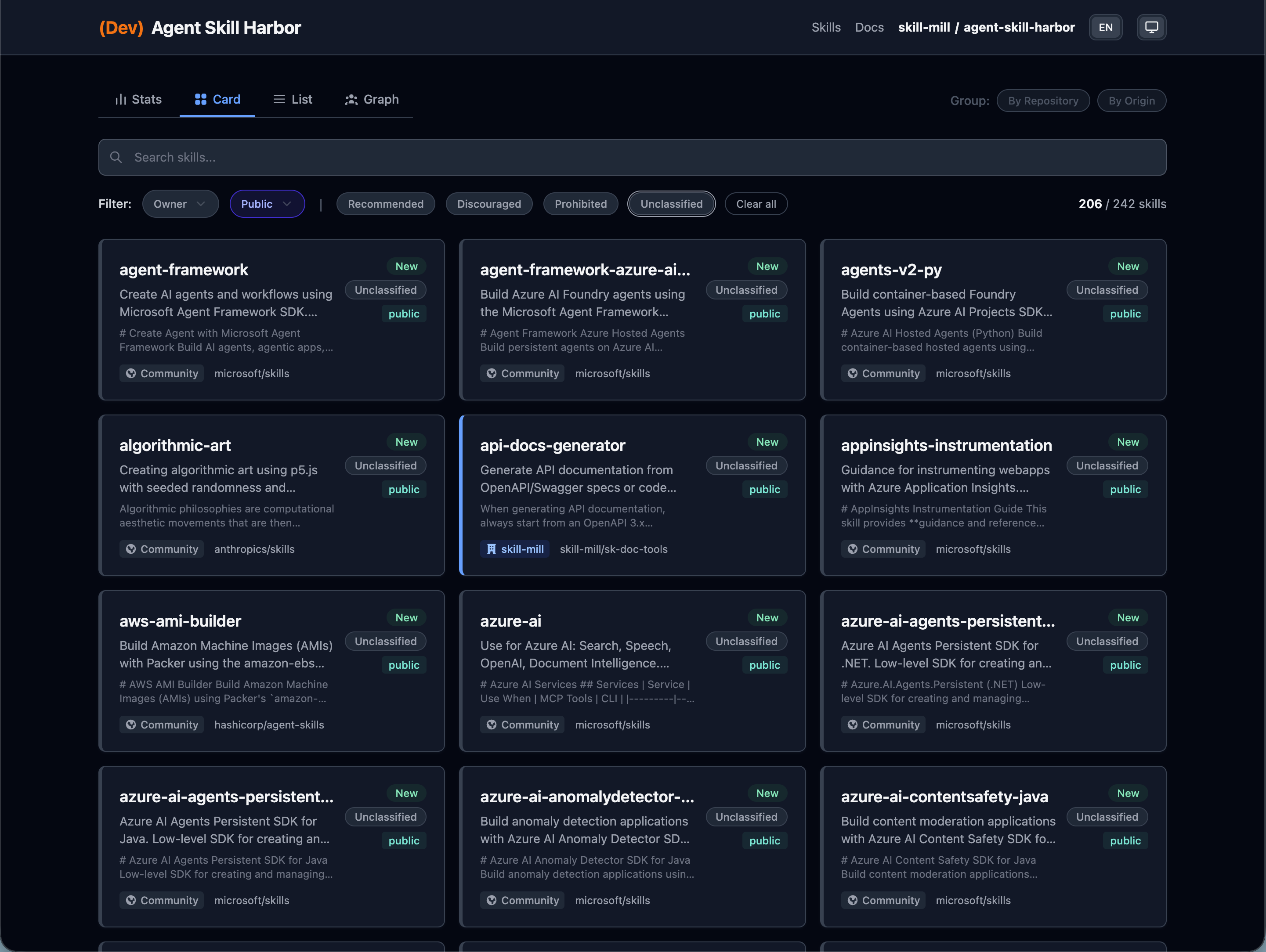Open the Owner filter dropdown
This screenshot has height=952, width=1266.
coord(180,204)
